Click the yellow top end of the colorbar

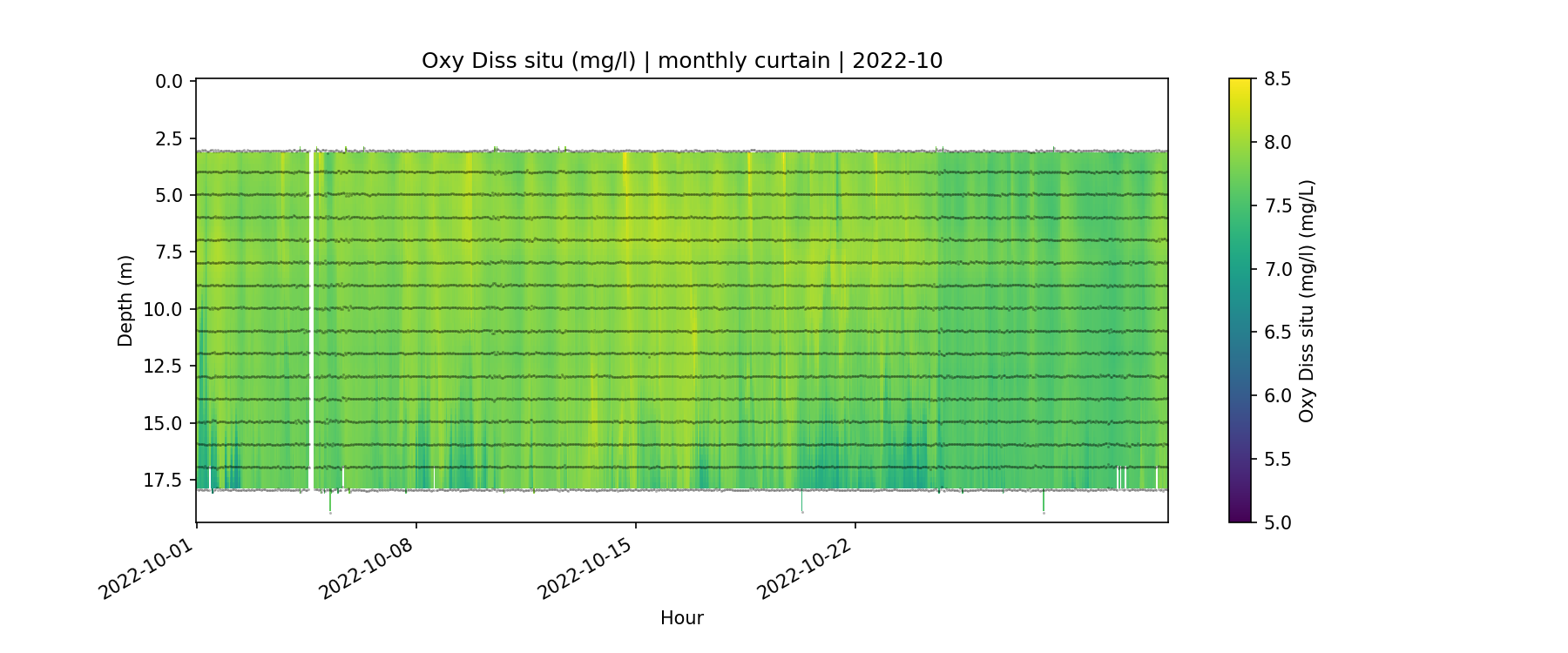coord(1240,85)
